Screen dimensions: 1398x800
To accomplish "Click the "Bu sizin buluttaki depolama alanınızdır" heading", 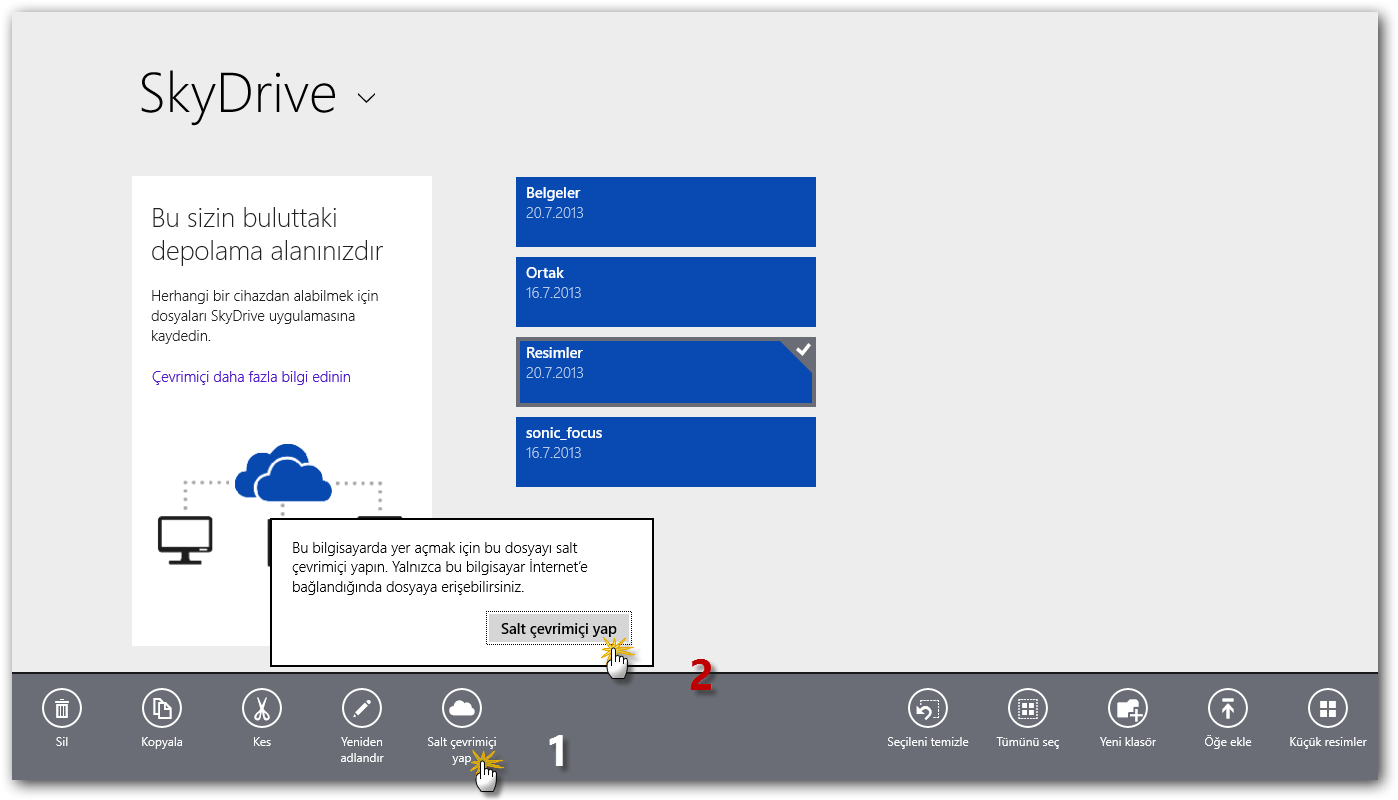I will pos(267,234).
